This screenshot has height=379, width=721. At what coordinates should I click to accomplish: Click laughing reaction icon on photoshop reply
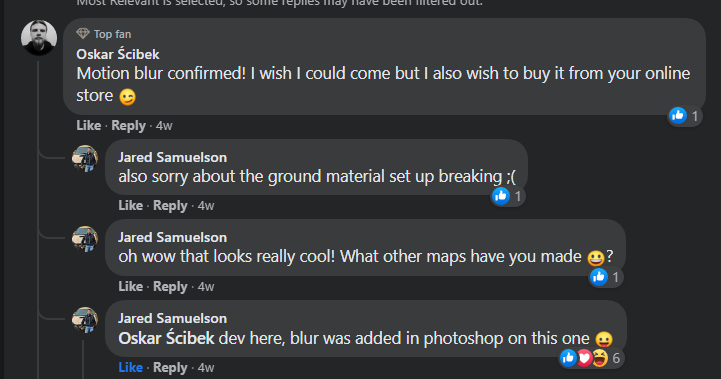point(600,358)
